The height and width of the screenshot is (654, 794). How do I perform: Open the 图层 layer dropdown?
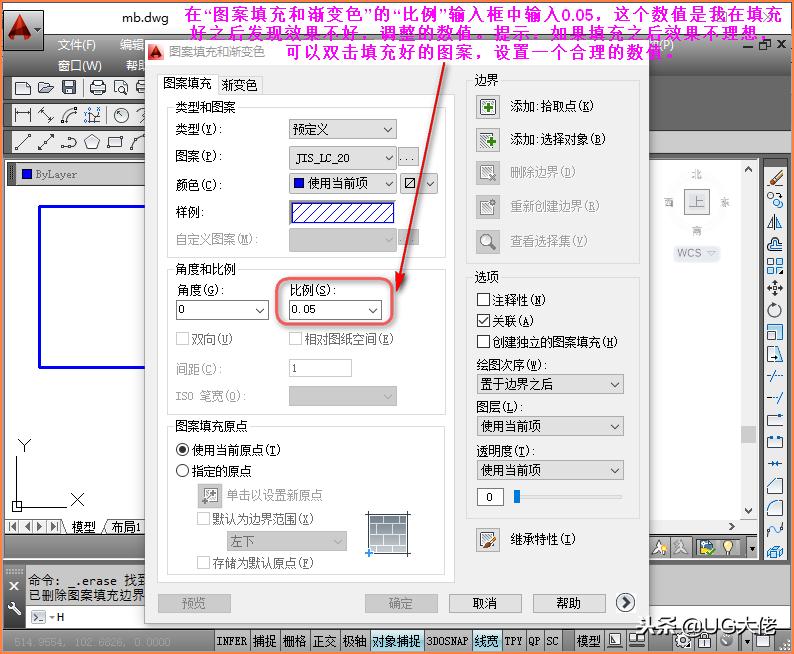[x=550, y=426]
